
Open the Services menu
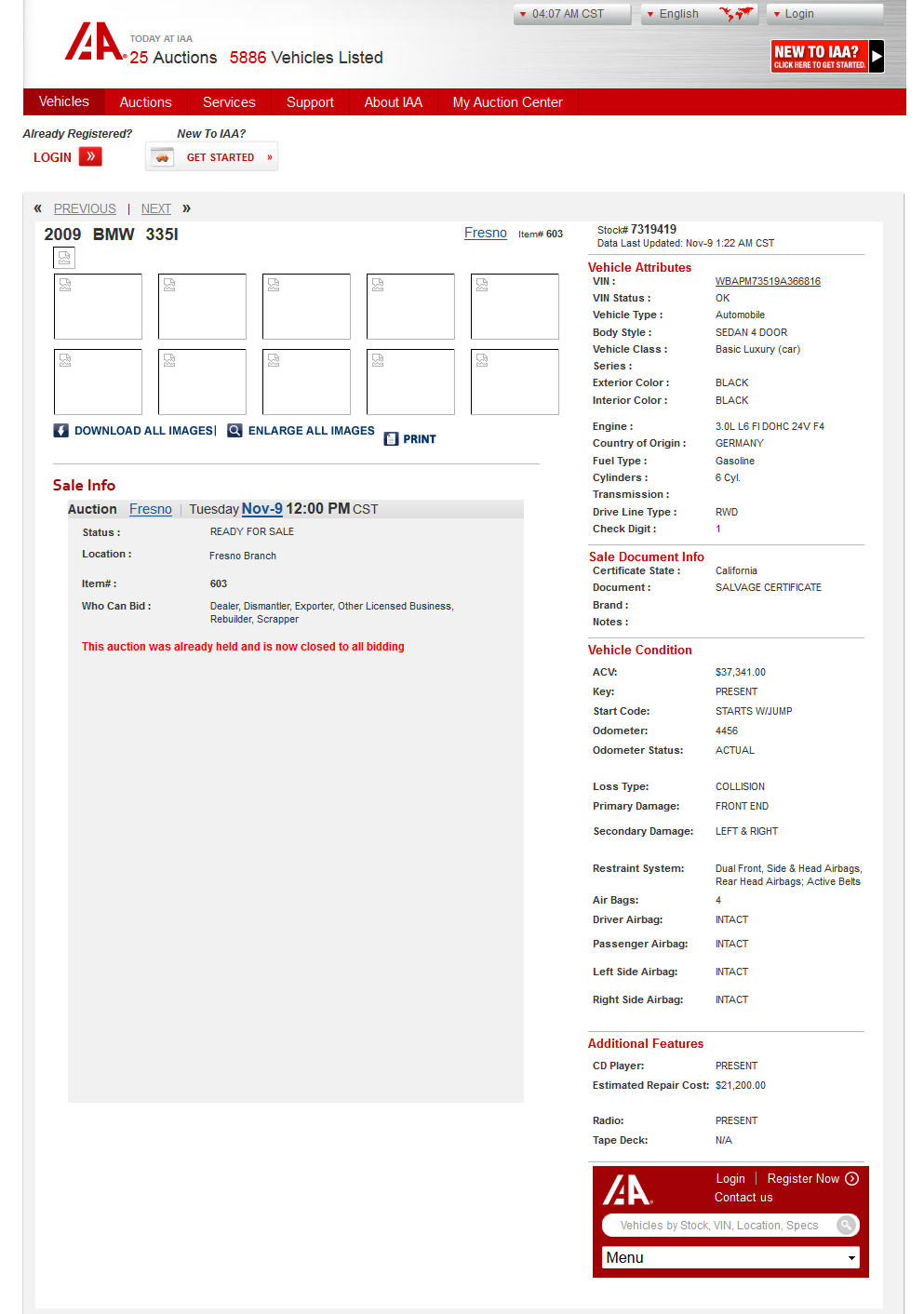pyautogui.click(x=229, y=102)
